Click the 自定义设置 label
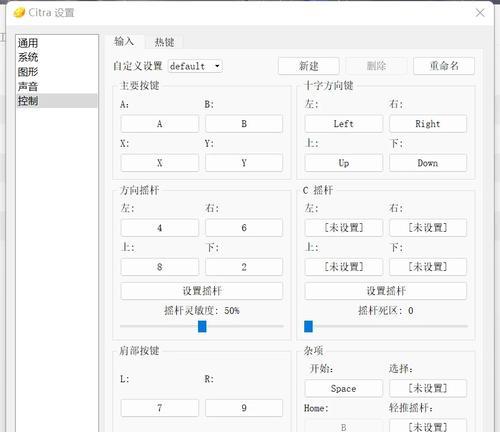The image size is (500, 432). (x=137, y=66)
